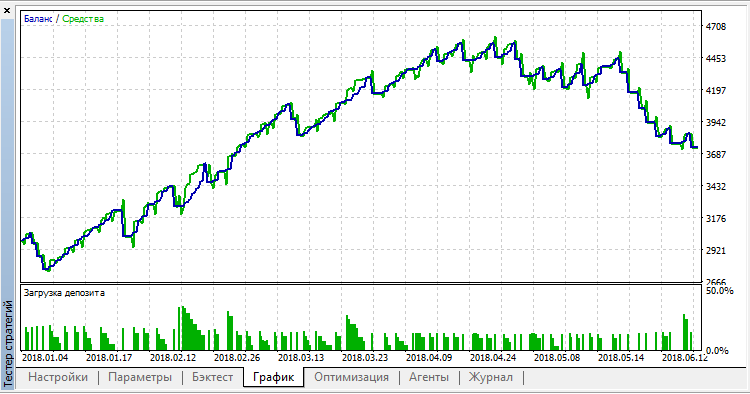The height and width of the screenshot is (394, 750).
Task: Click the 2018.05.08 date label
Action: [557, 358]
